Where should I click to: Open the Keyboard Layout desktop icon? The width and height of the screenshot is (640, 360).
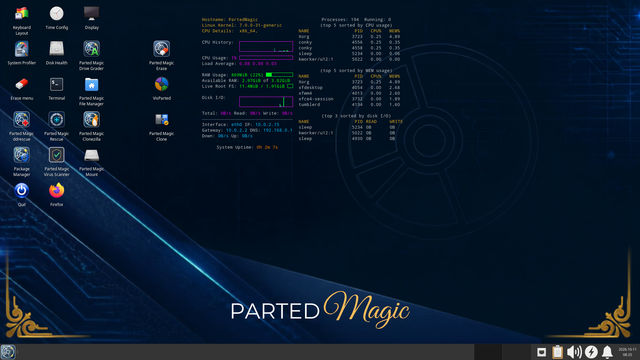[x=22, y=14]
